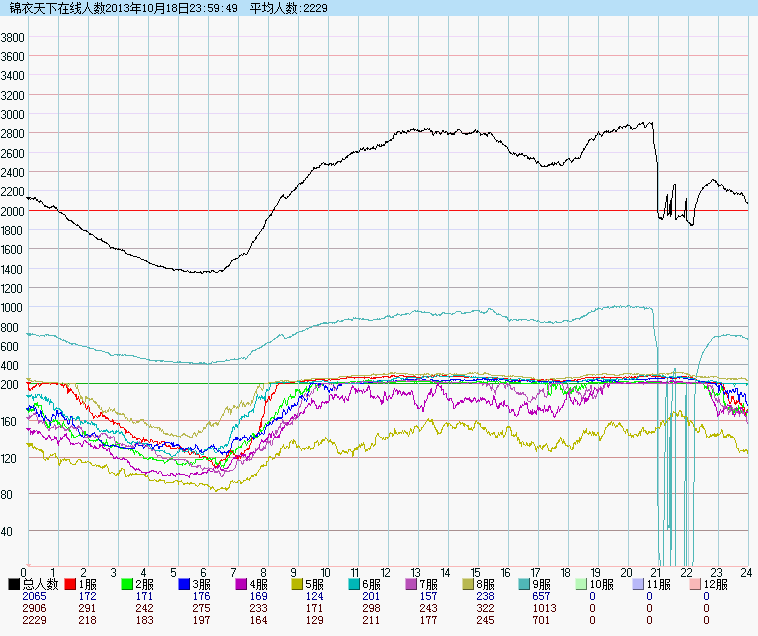Select the cyan 6服 legend swatch
The height and width of the screenshot is (636, 758).
355,583
